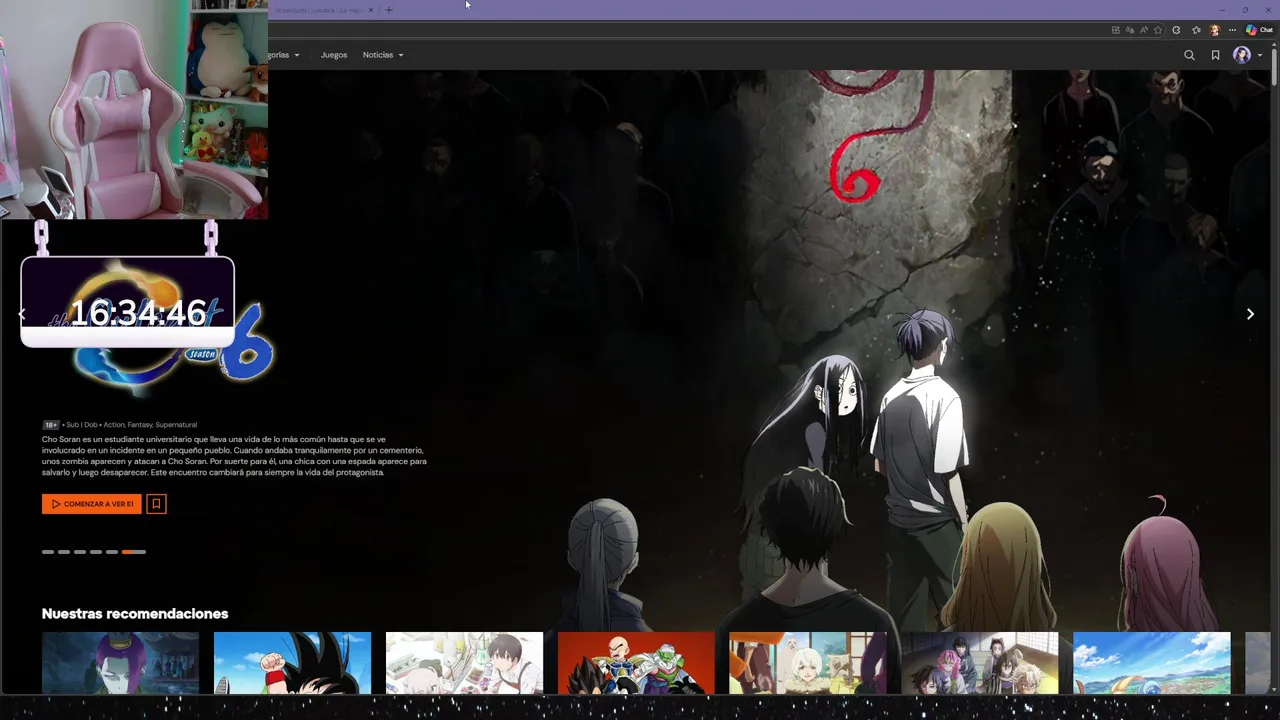Open the group of girls indoor thumbnail
This screenshot has width=1280, height=720.
[980, 662]
